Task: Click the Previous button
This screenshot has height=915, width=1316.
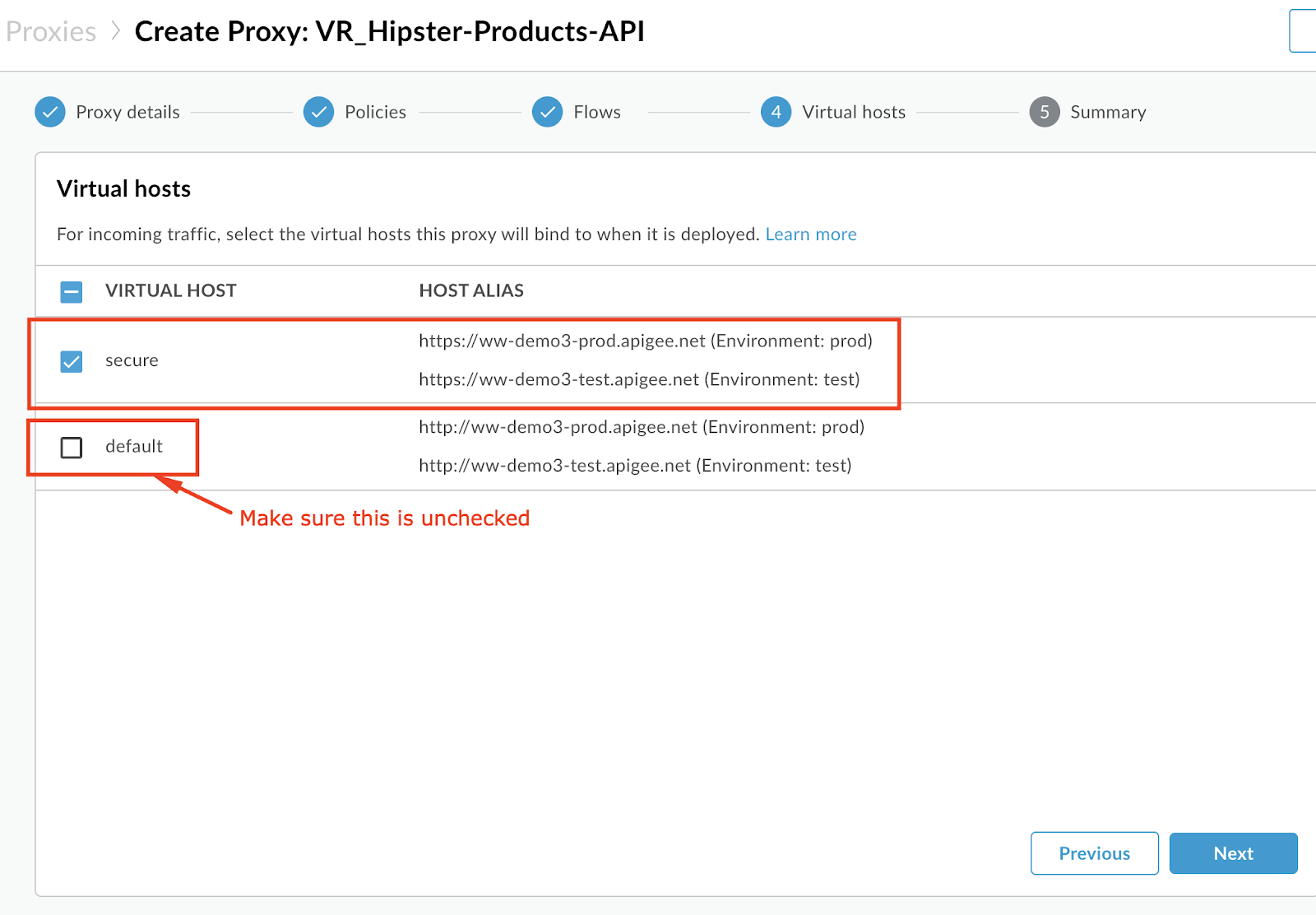Action: click(x=1095, y=853)
